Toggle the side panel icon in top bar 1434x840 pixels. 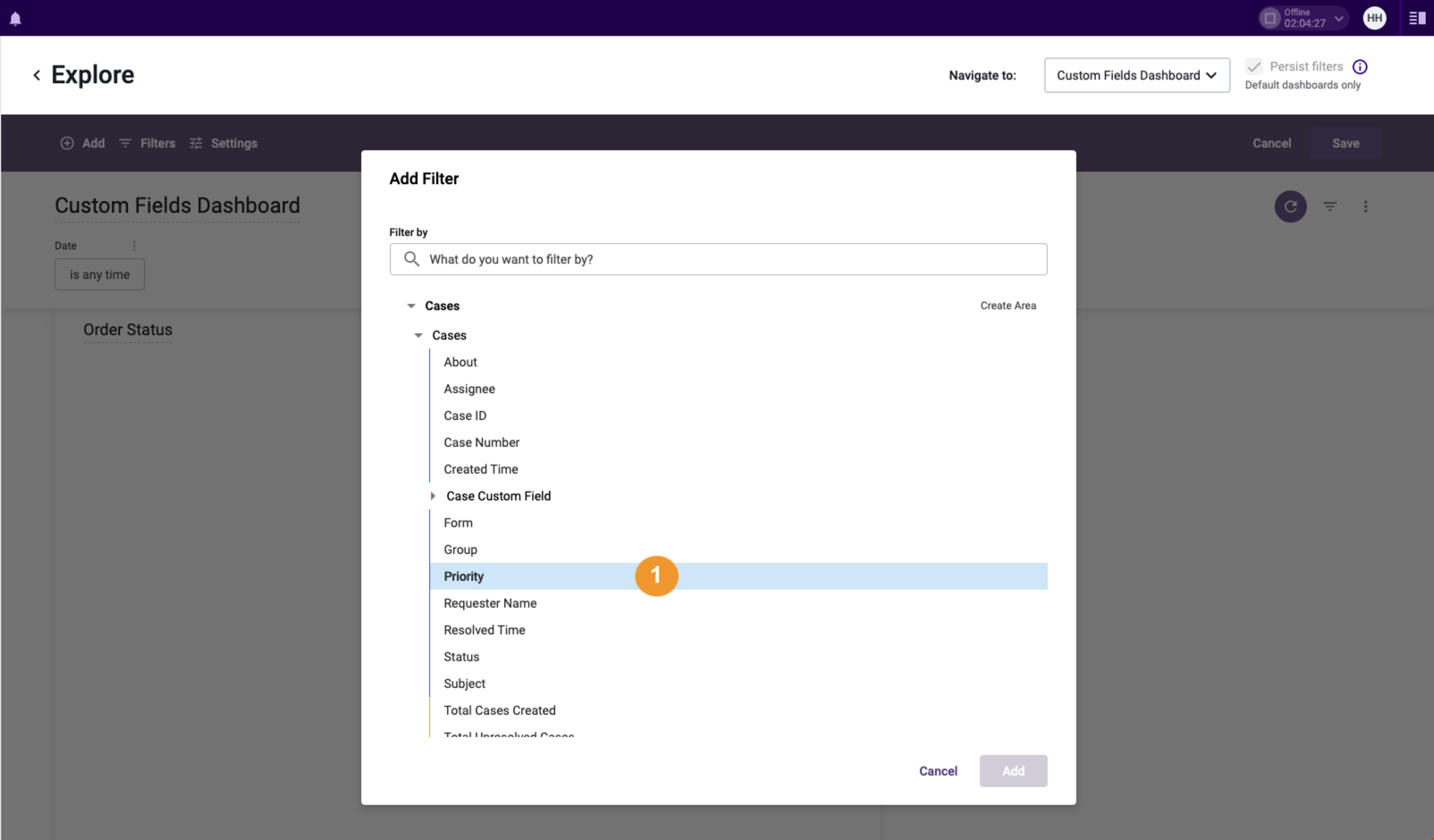(x=1417, y=18)
